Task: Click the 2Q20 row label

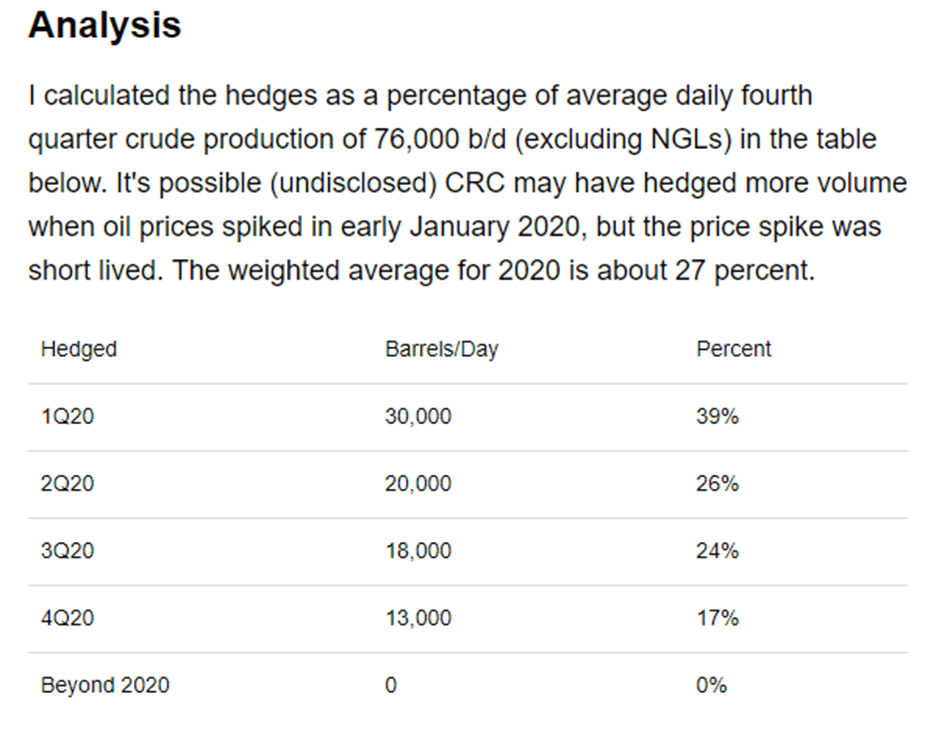Action: (68, 484)
